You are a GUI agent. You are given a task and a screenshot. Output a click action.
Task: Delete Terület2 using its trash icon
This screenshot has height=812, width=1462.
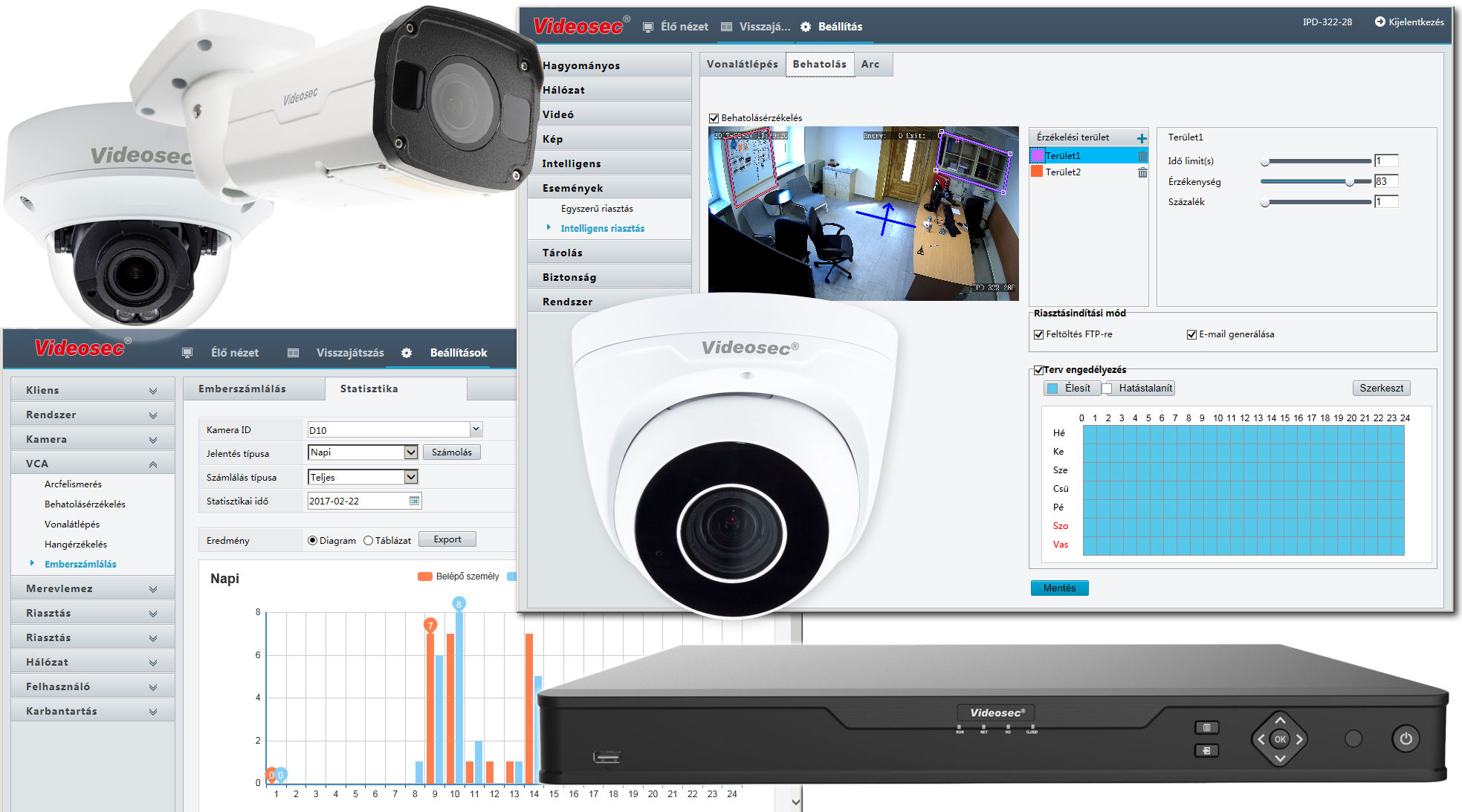tap(1142, 172)
